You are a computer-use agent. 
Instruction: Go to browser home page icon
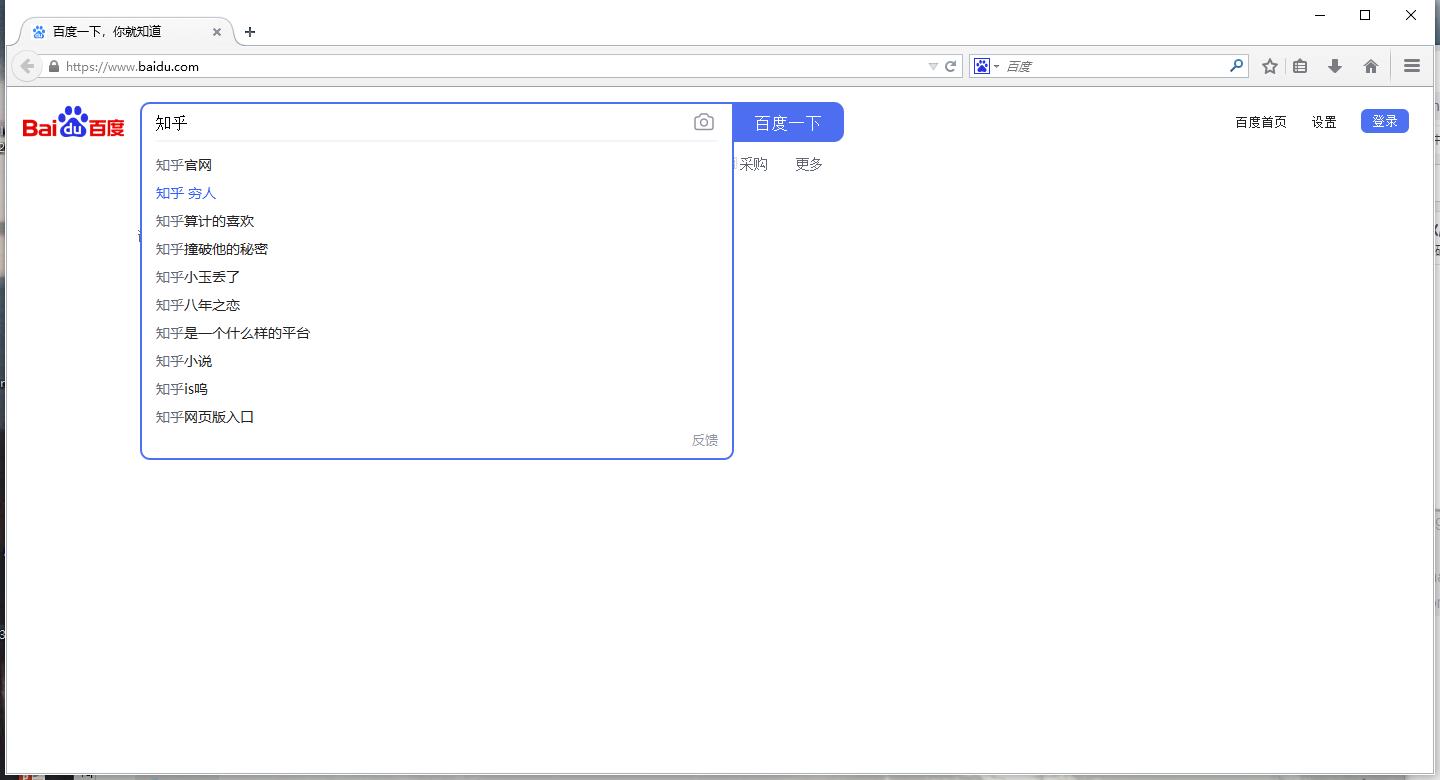1371,66
